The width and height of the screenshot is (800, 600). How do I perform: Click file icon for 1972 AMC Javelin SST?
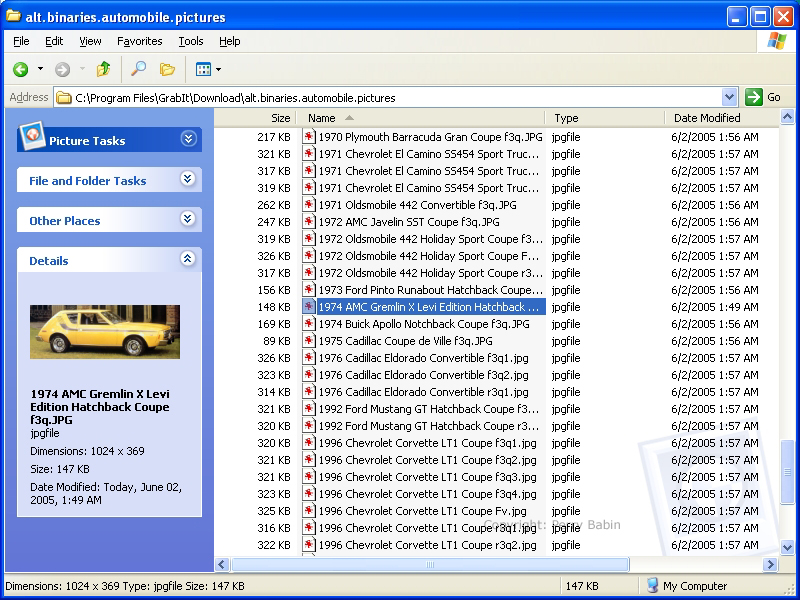click(x=308, y=222)
